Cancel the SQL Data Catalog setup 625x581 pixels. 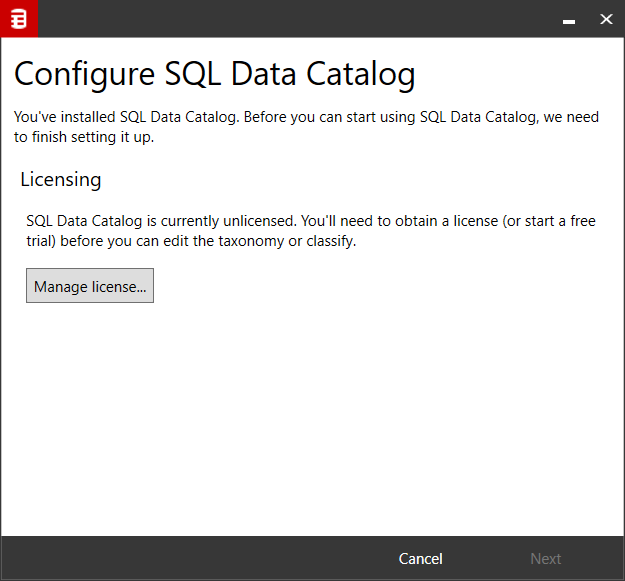[x=420, y=559]
